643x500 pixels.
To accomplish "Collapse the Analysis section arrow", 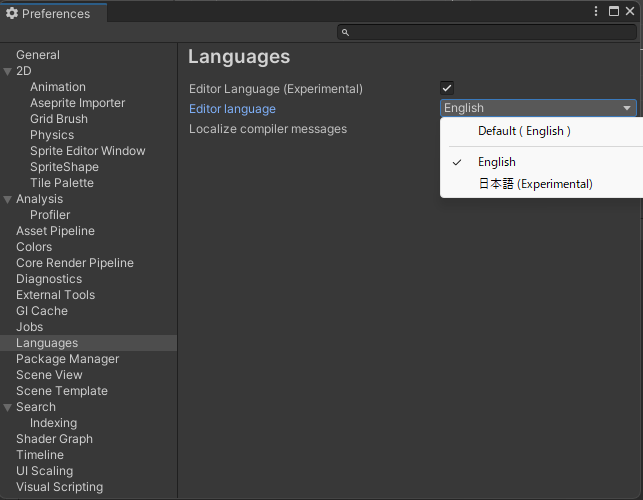I will (7, 200).
